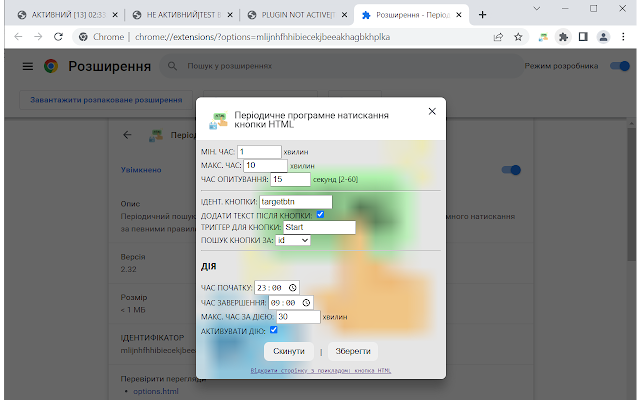Screen dimensions: 640x400
Task: Open a new tab with plus button
Action: (482, 15)
